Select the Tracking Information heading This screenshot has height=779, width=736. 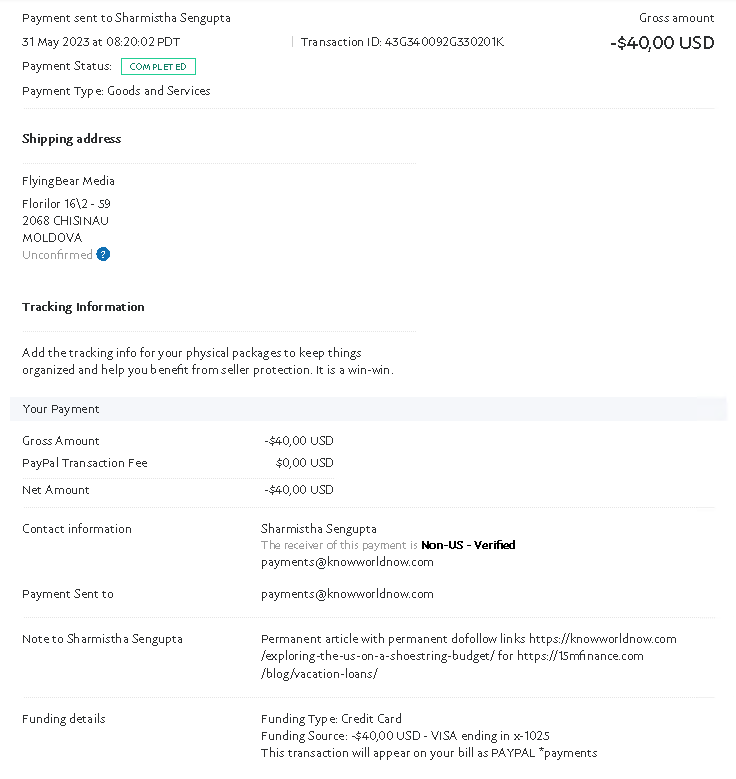click(x=83, y=307)
